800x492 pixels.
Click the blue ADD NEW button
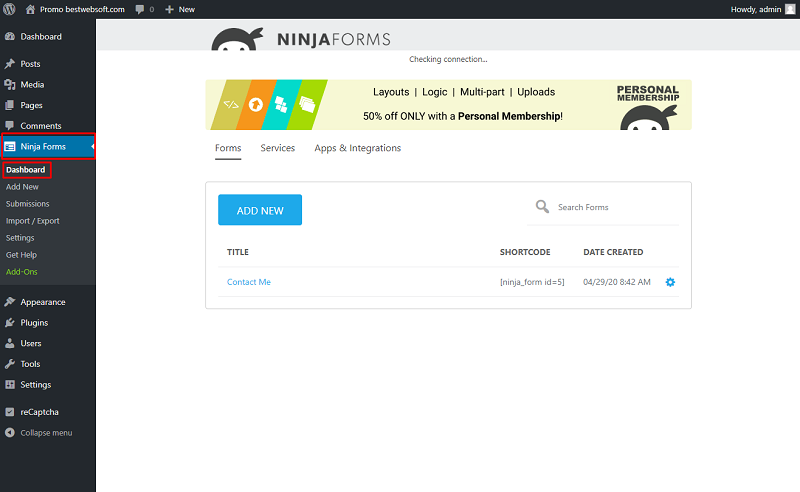260,210
